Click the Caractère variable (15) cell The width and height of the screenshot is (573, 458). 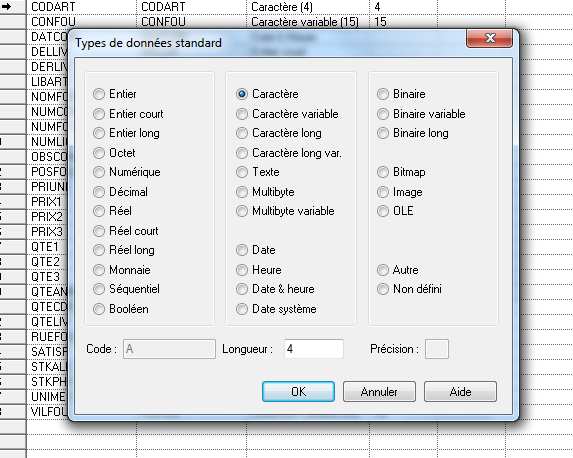(x=308, y=22)
